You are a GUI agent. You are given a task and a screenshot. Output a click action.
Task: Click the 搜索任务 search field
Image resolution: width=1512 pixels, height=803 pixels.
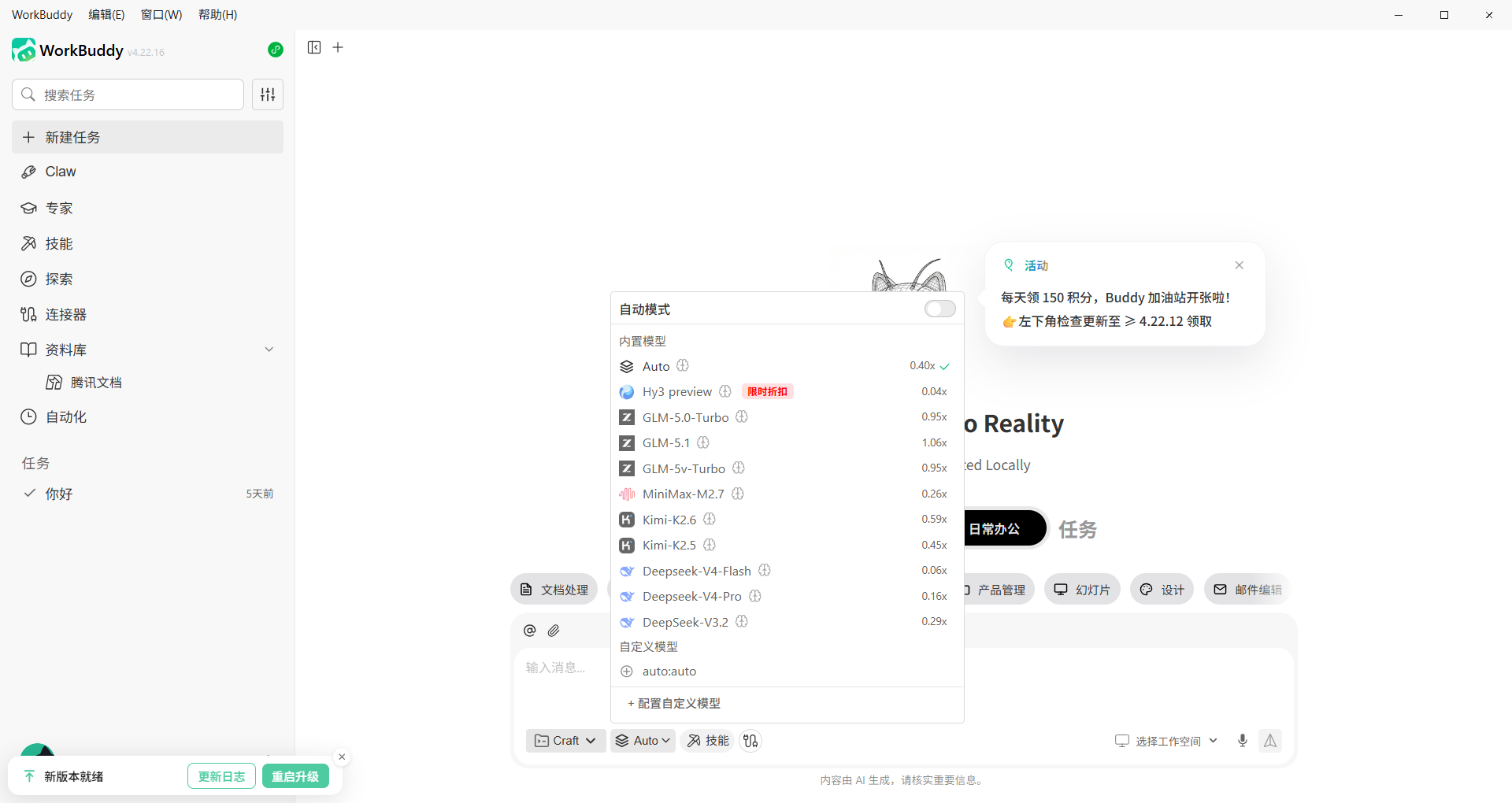tap(128, 94)
